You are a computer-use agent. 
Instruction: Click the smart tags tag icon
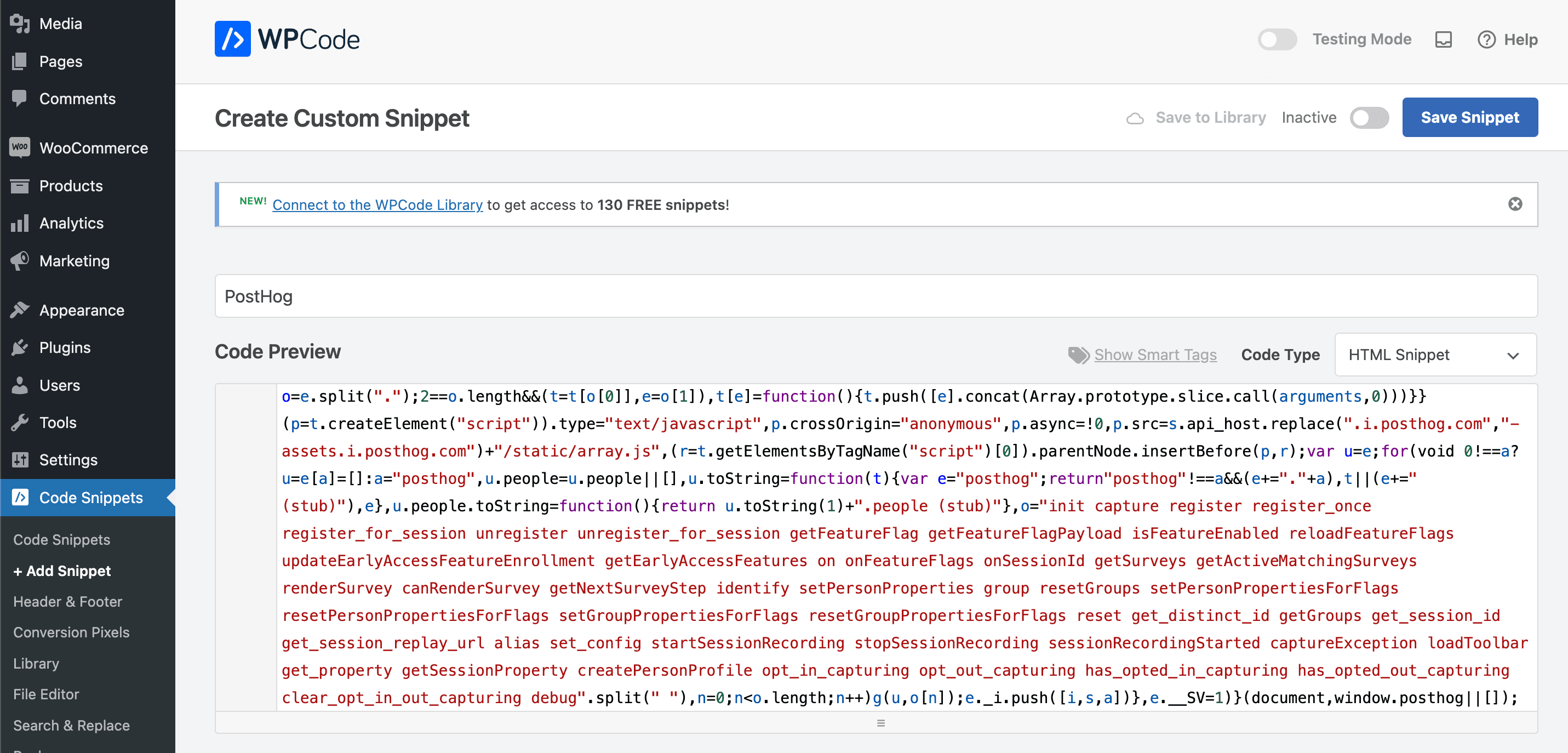pyautogui.click(x=1079, y=355)
